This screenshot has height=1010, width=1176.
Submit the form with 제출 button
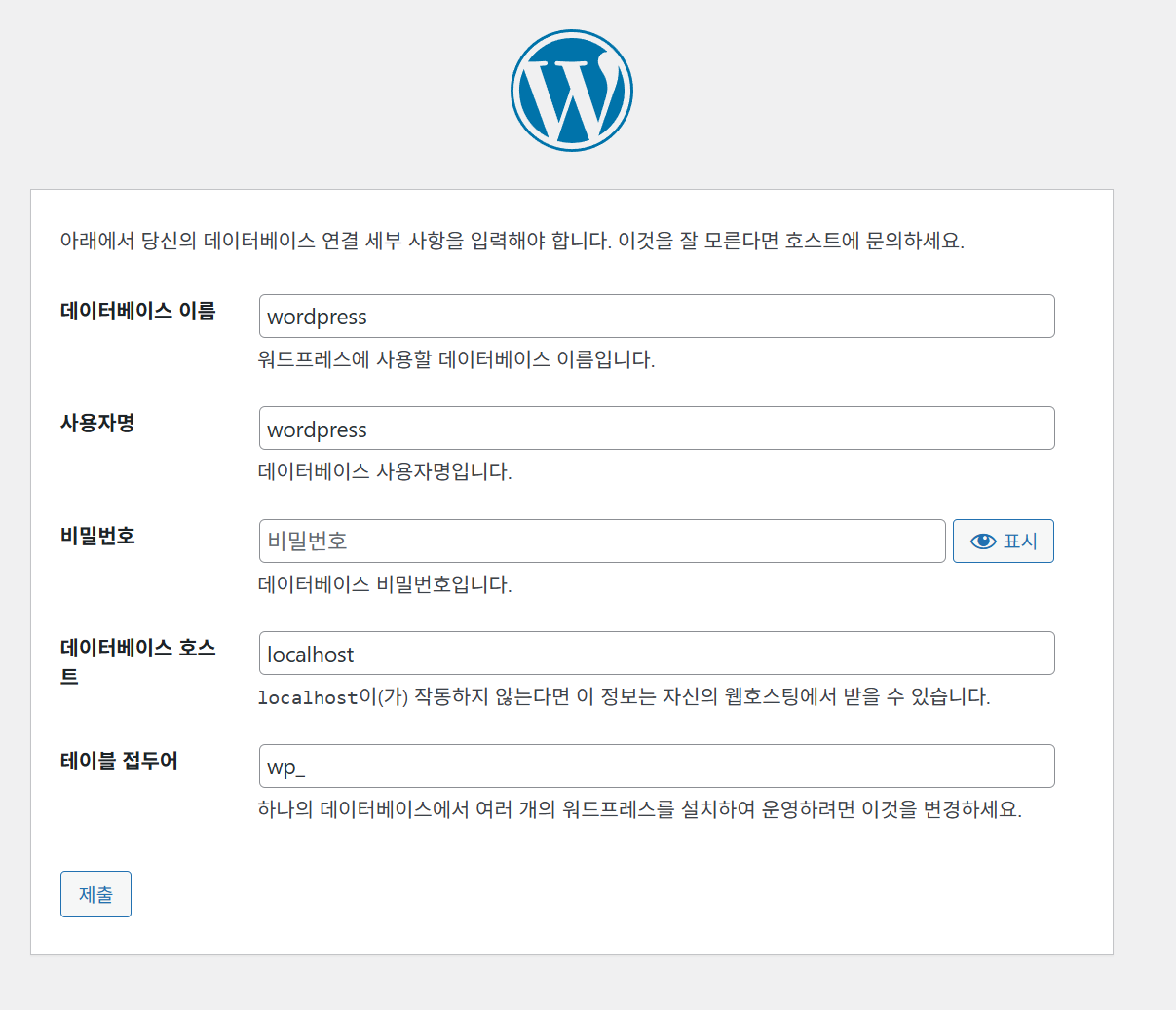pyautogui.click(x=95, y=894)
